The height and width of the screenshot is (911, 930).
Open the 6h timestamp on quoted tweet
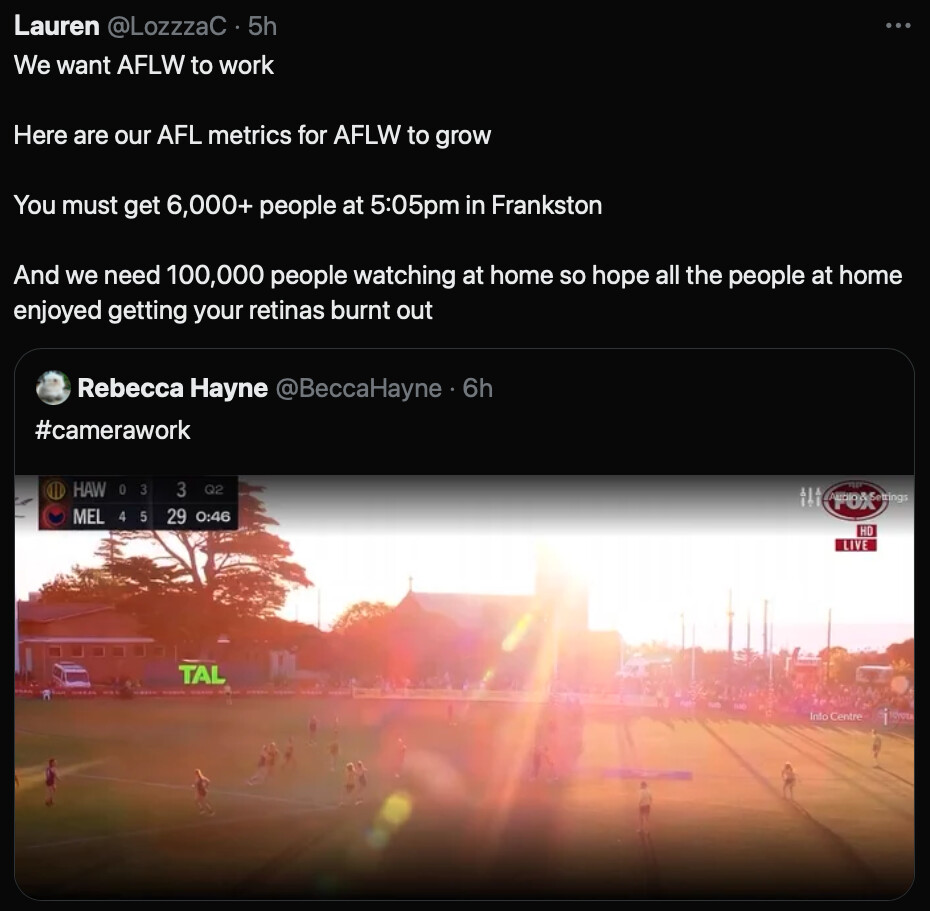pyautogui.click(x=477, y=388)
